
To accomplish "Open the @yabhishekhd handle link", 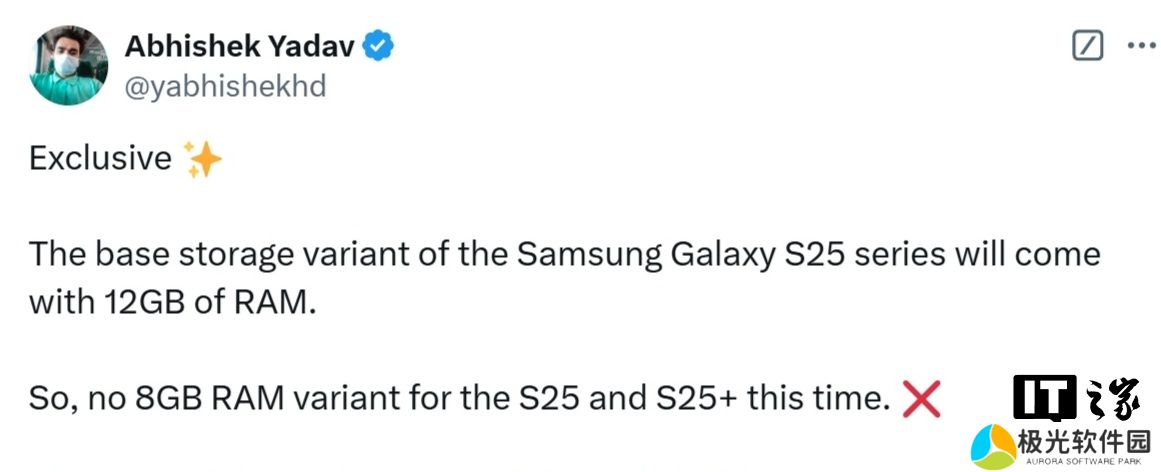I will coord(225,86).
